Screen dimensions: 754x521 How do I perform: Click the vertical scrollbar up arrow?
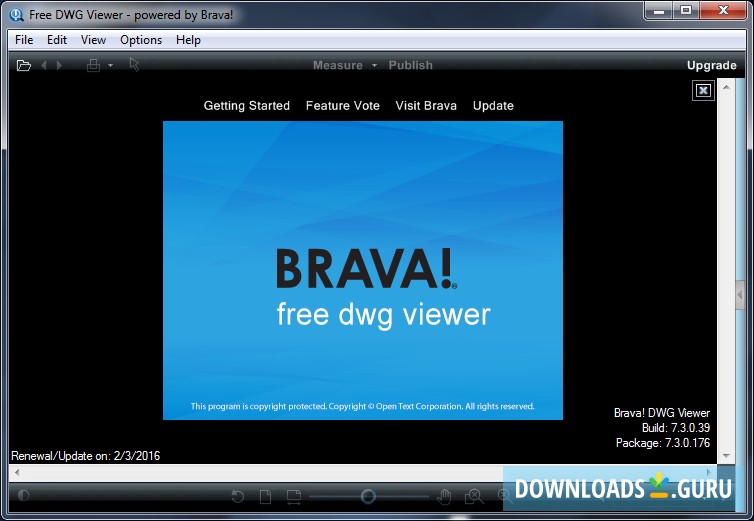(x=726, y=88)
